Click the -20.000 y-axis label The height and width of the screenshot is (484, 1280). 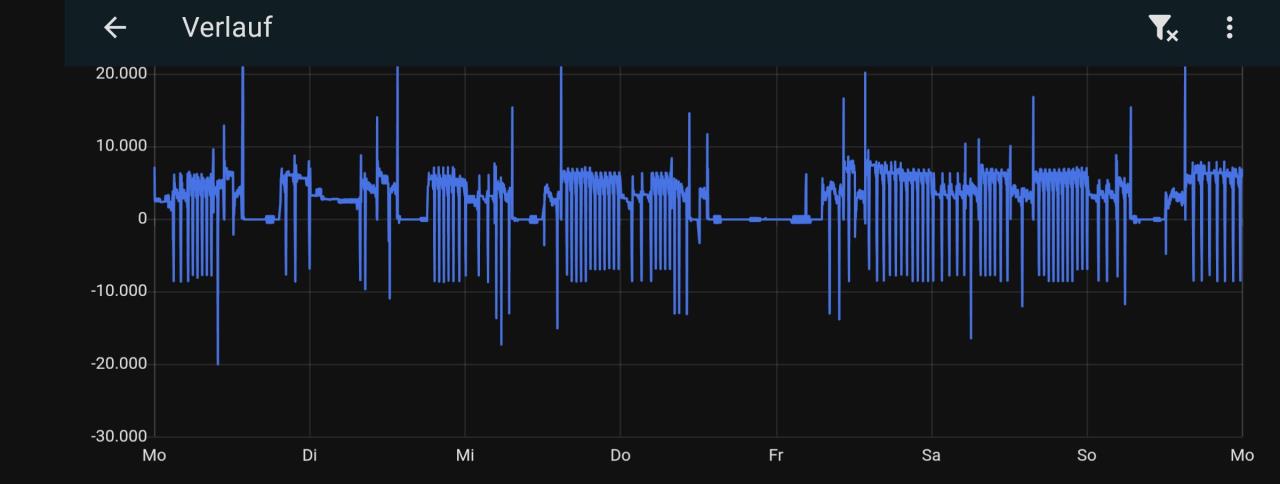click(x=117, y=364)
